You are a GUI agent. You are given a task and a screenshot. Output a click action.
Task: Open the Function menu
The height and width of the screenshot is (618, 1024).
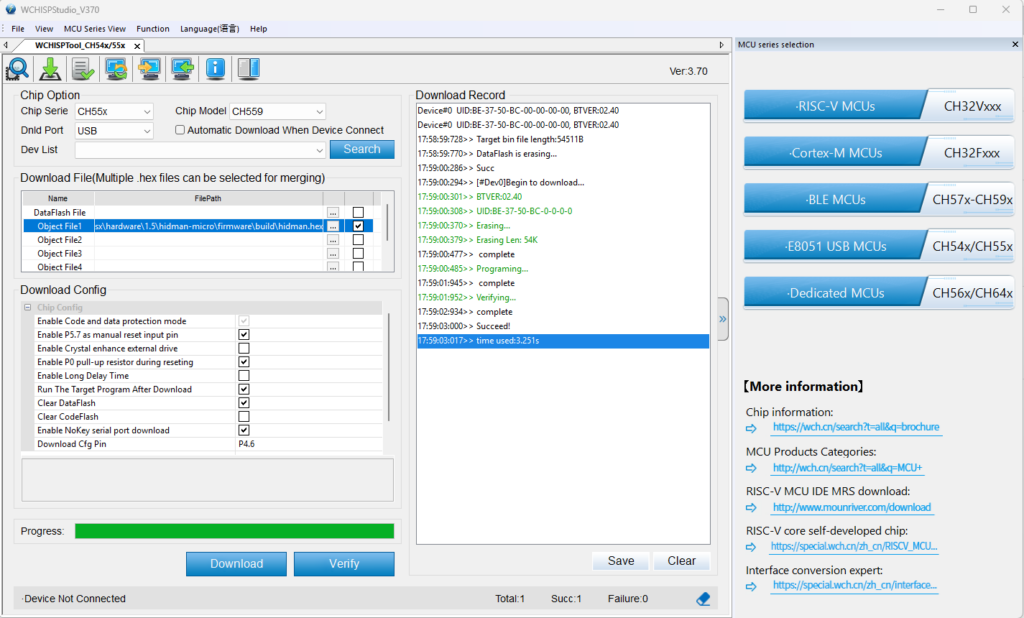coord(153,29)
